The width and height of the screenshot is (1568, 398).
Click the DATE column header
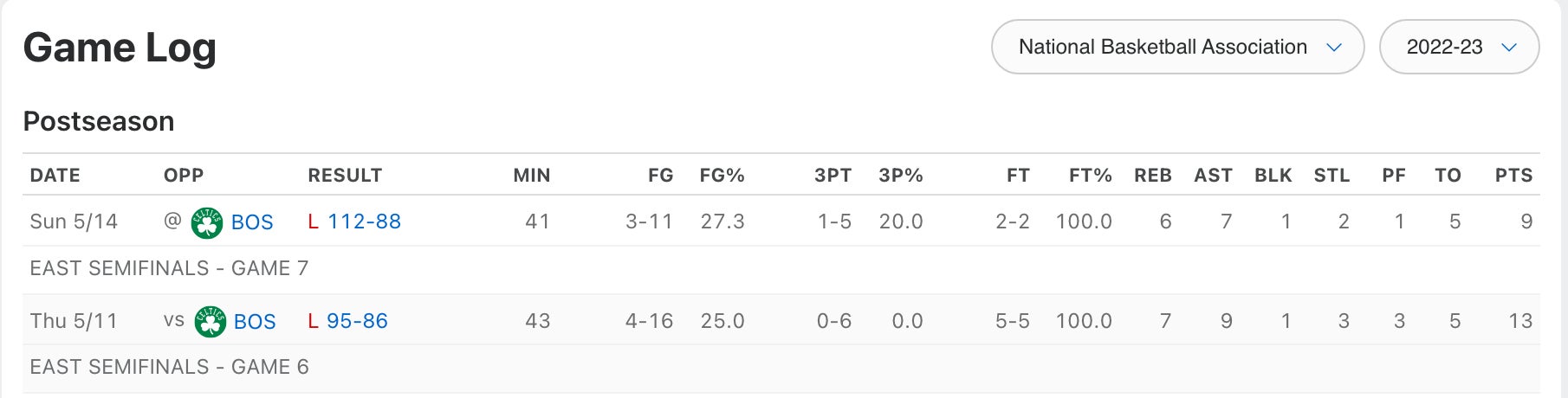(x=55, y=176)
